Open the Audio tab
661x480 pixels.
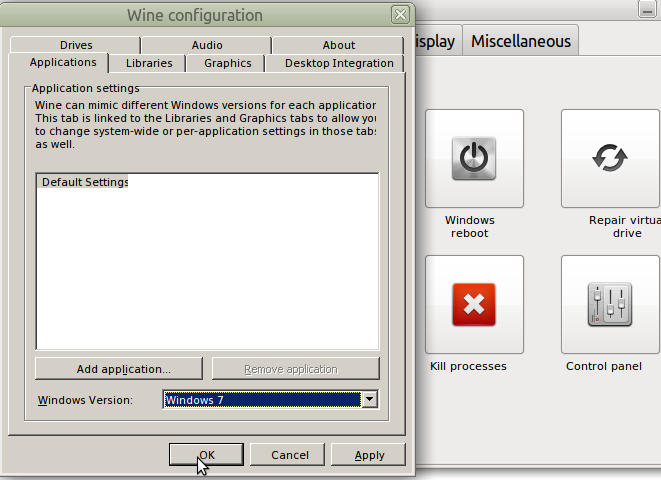click(207, 45)
